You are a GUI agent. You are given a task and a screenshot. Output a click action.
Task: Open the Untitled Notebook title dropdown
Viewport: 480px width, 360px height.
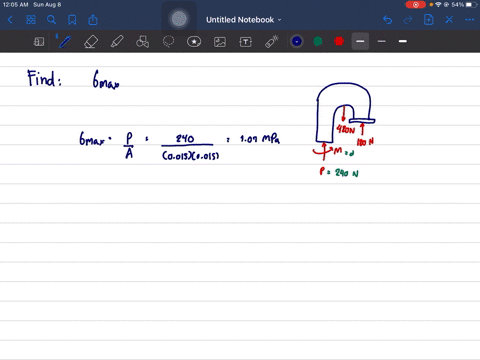(x=244, y=20)
